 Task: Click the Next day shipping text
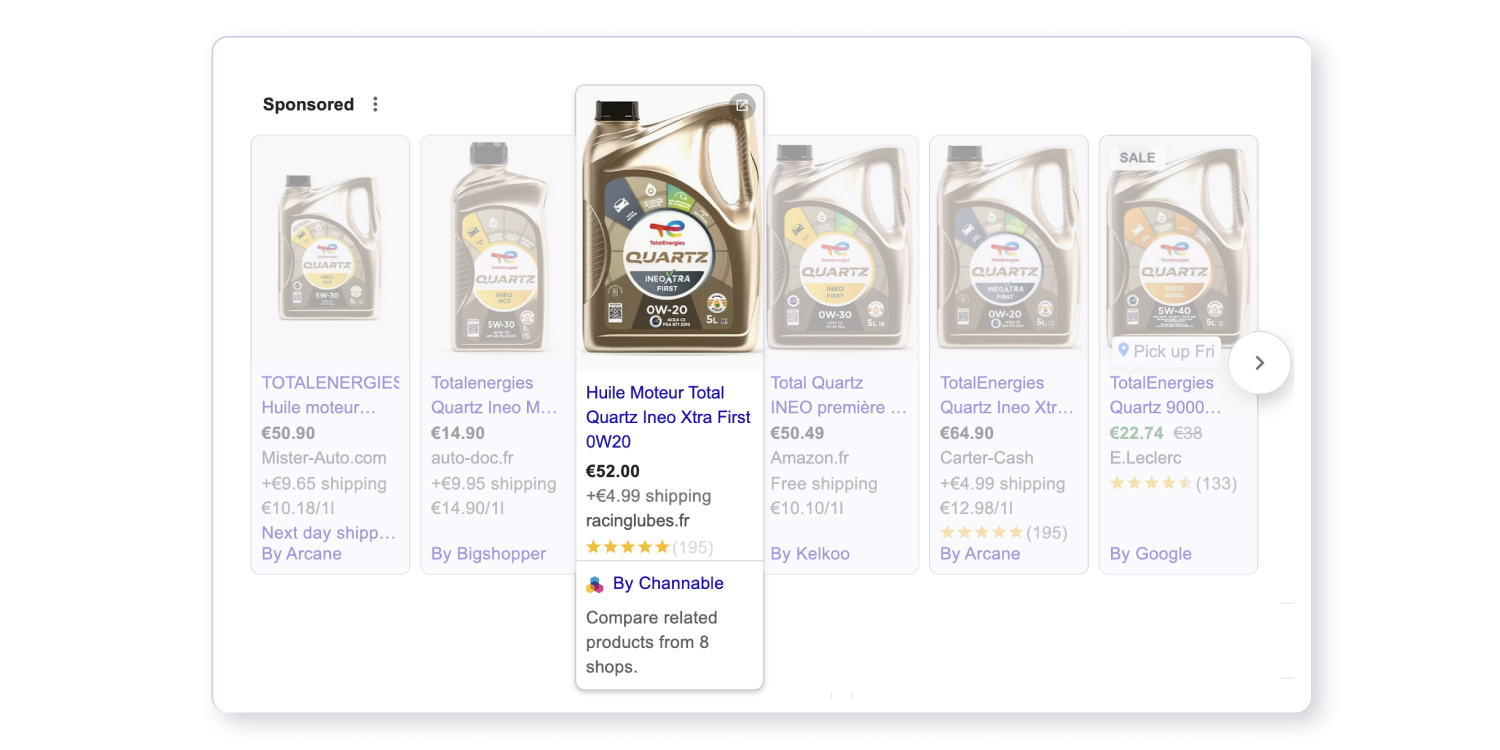[x=329, y=533]
